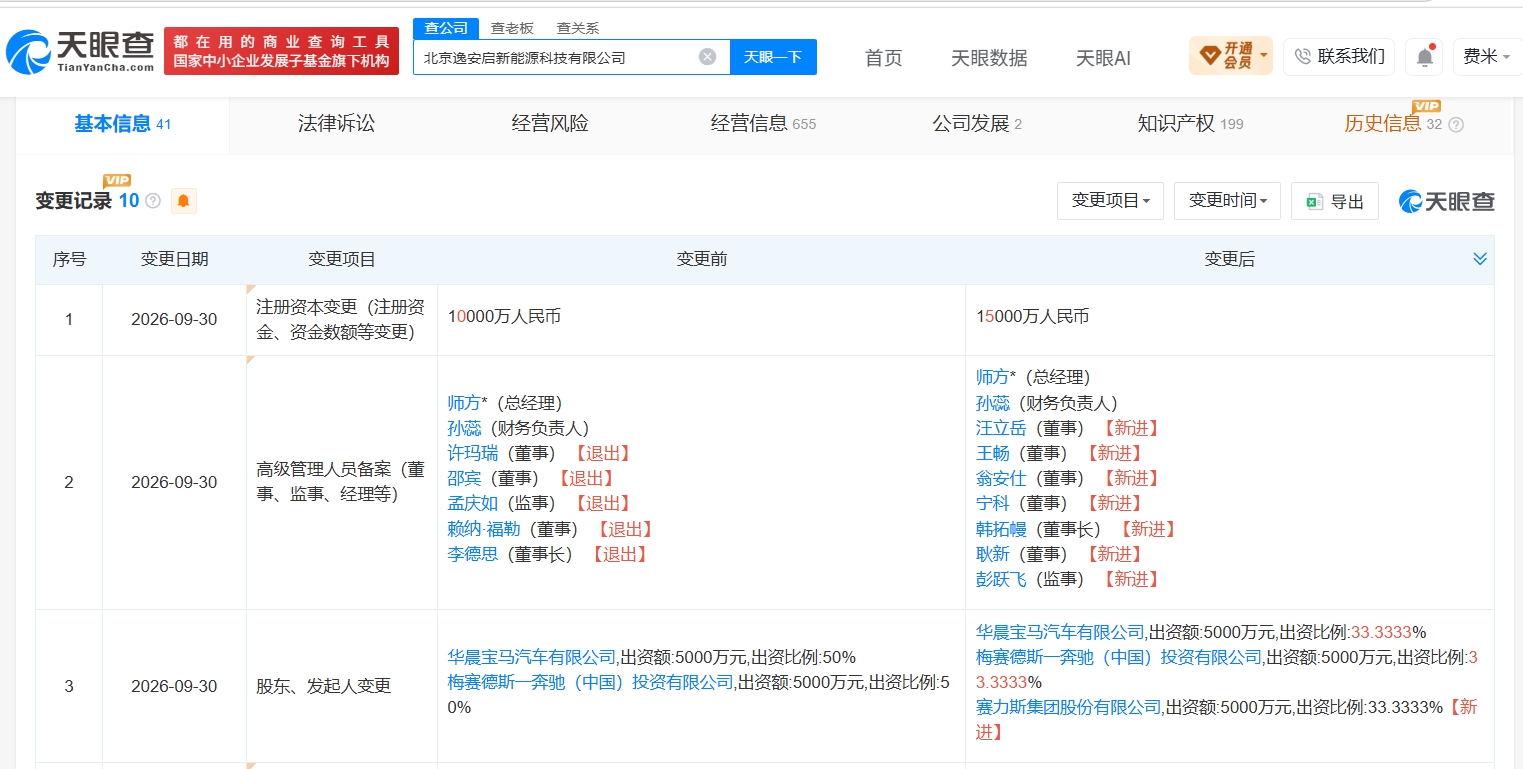The width and height of the screenshot is (1523, 769).
Task: Click the help icon beside 历史信息 32
Action: point(1456,125)
